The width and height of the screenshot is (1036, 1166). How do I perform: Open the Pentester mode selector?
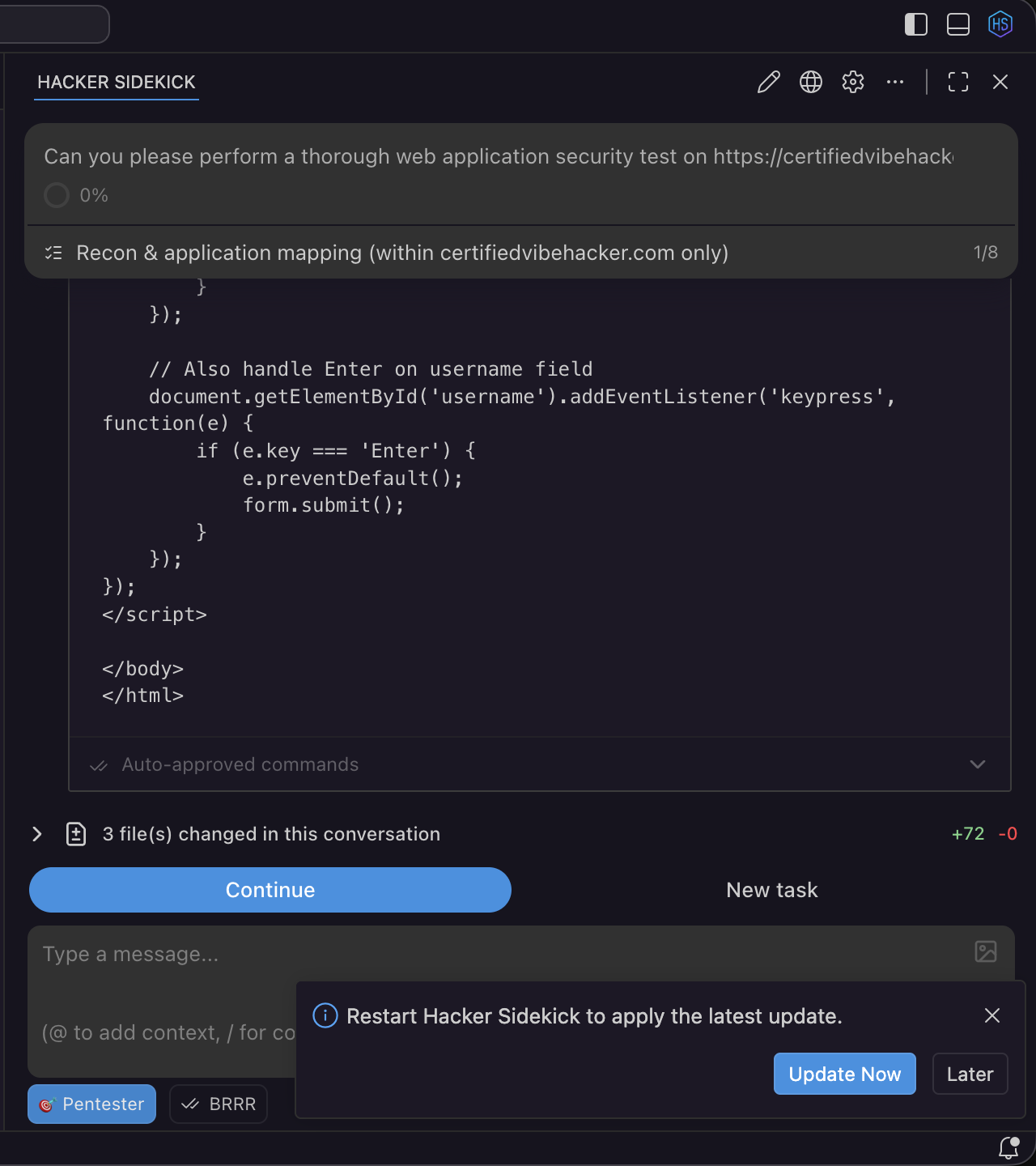[92, 1104]
